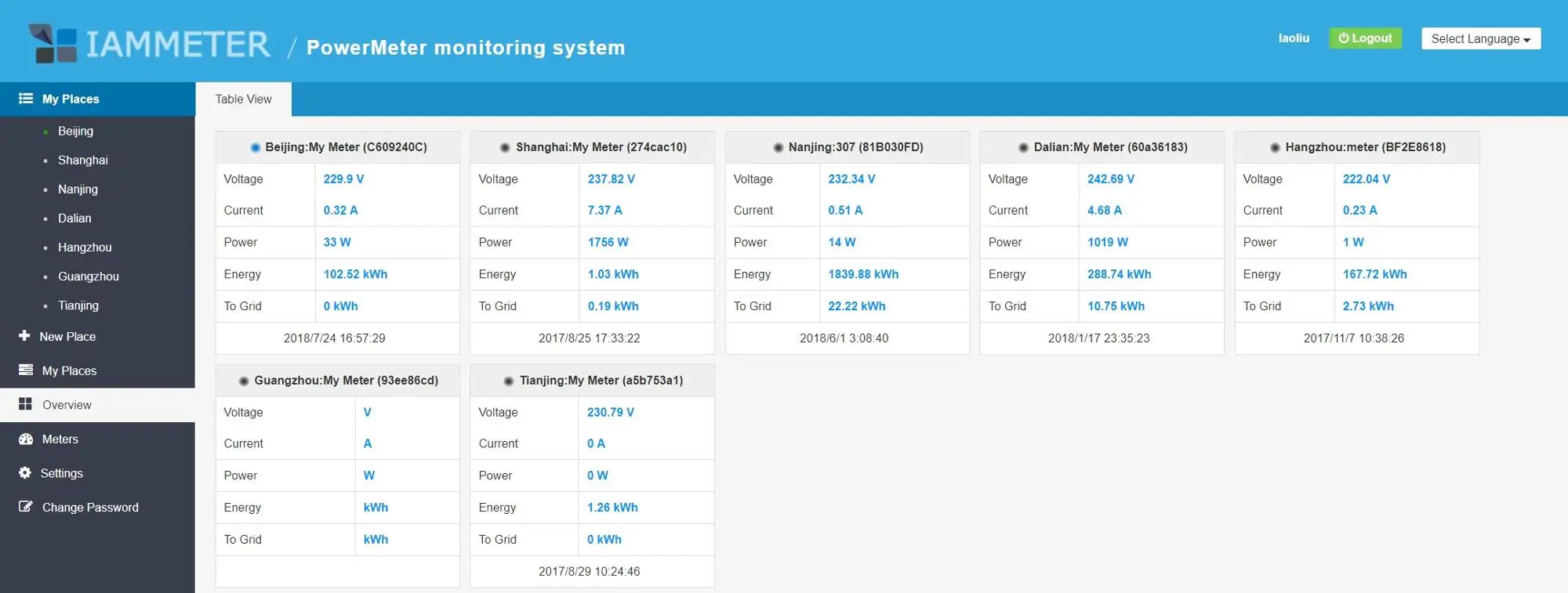The image size is (1568, 593).
Task: Click the Hangzhou timestamp 2017/11/7 10:38:26
Action: [x=1354, y=338]
